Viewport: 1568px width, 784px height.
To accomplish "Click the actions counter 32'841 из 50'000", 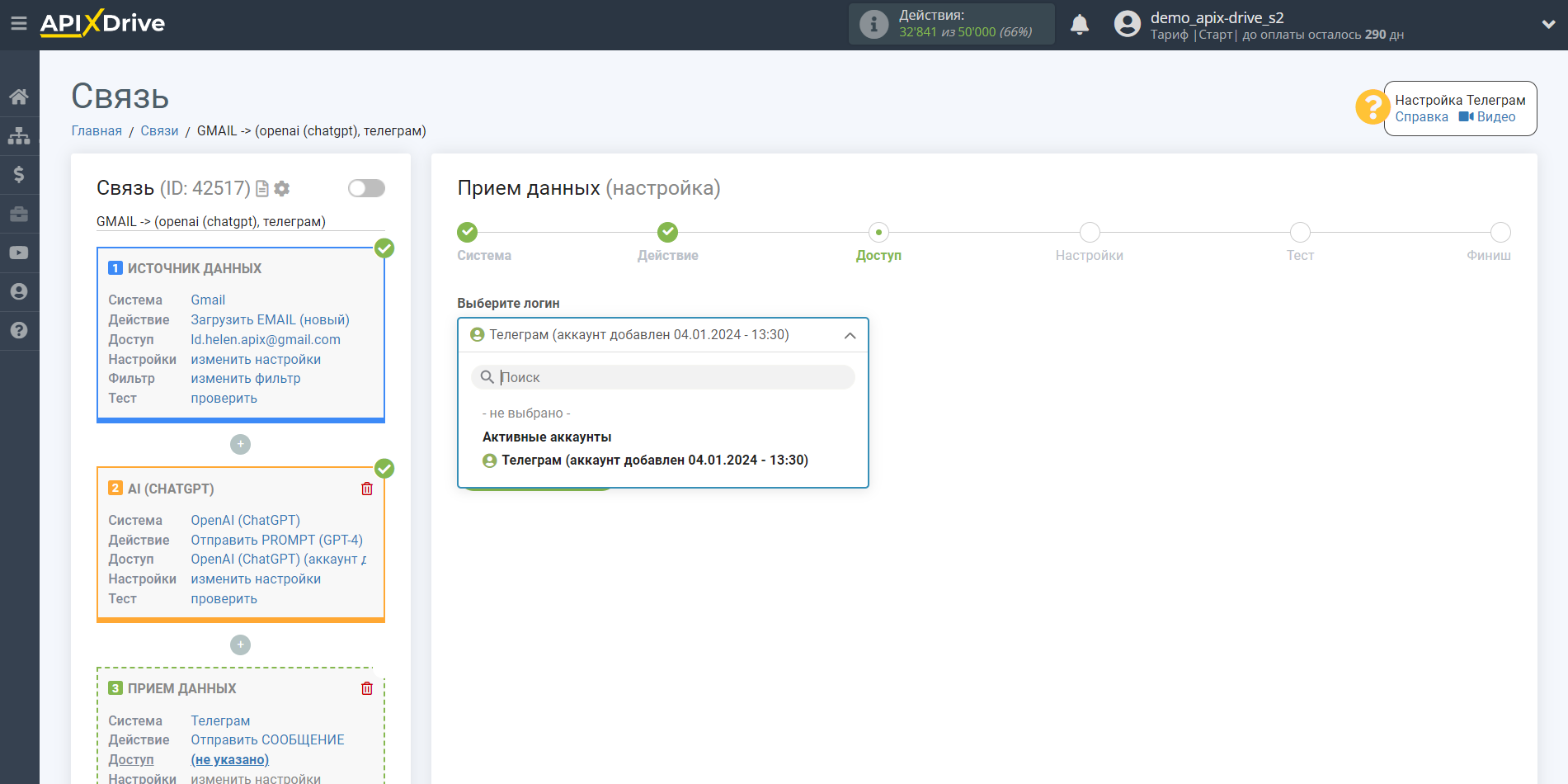I will 966,32.
